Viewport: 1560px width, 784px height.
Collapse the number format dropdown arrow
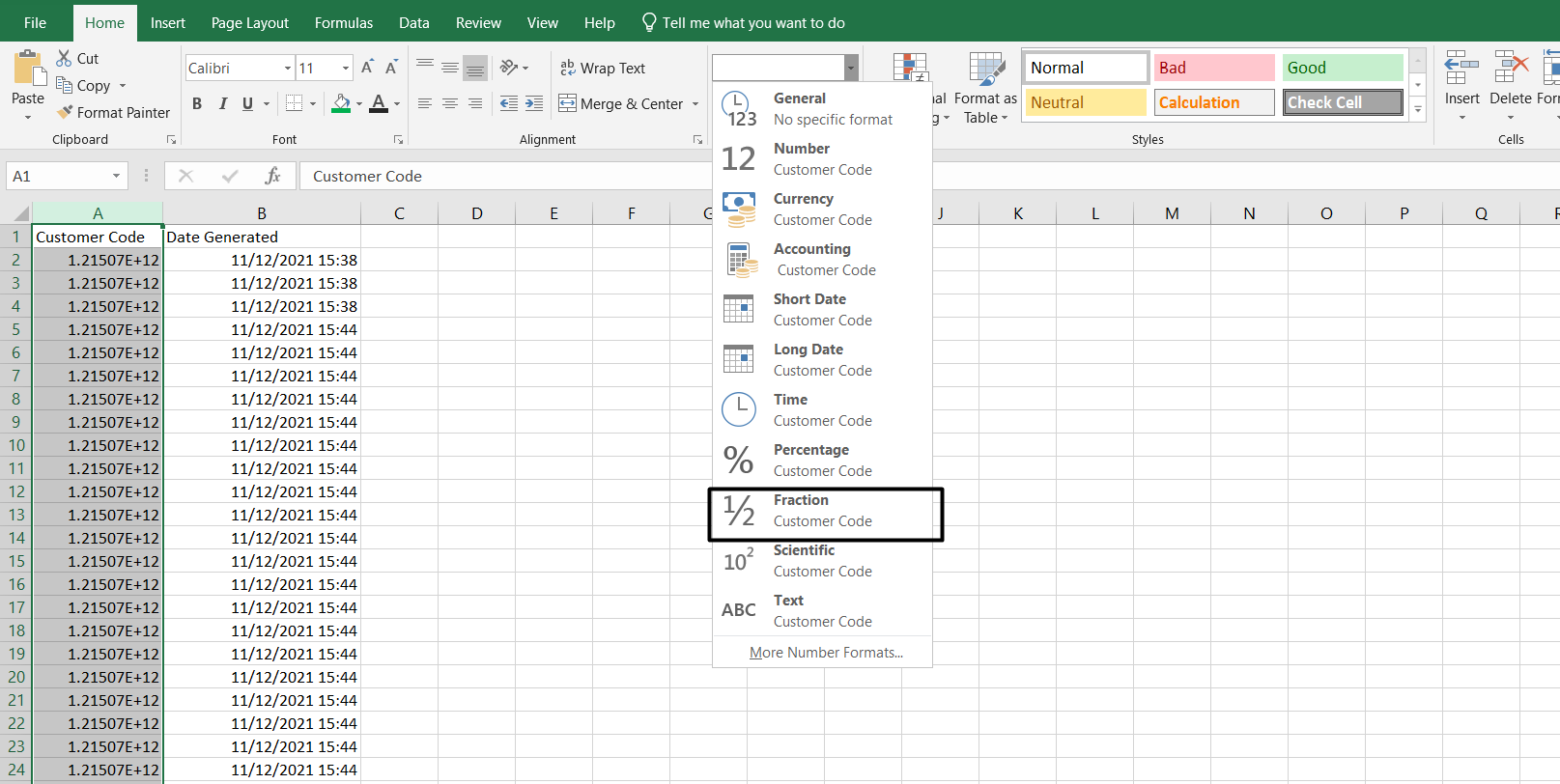click(x=851, y=68)
